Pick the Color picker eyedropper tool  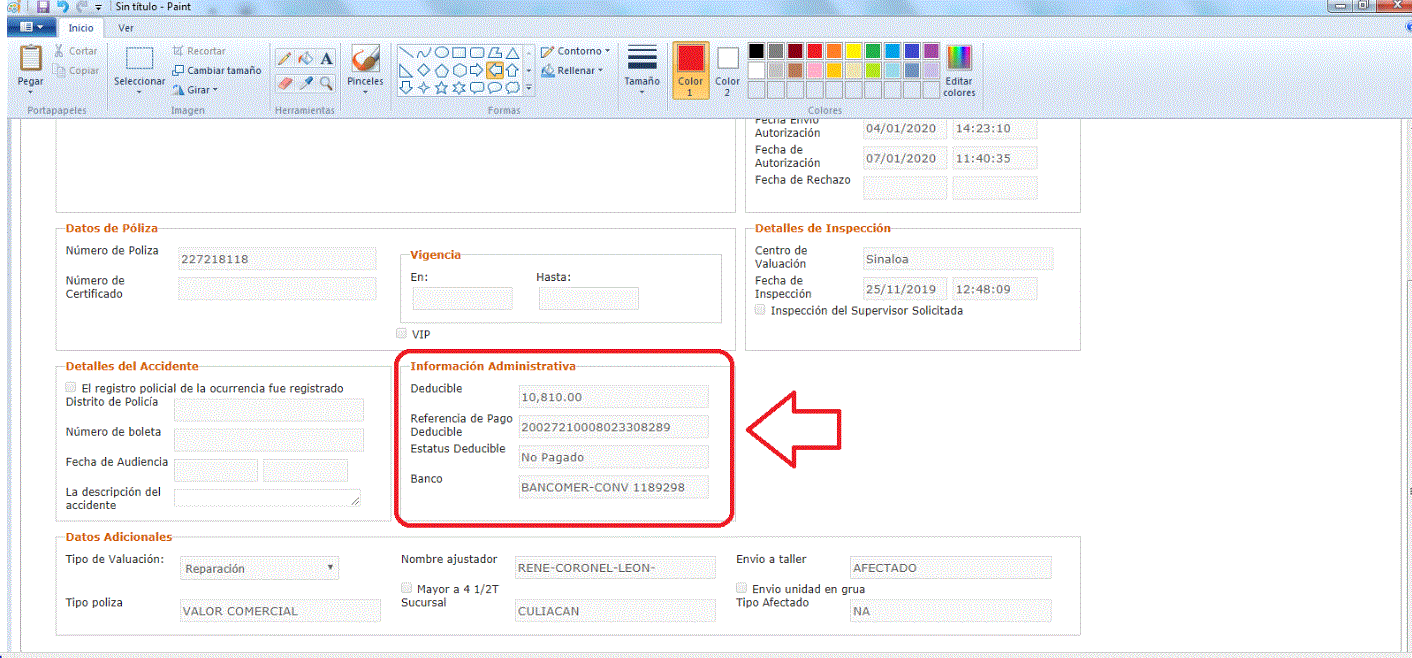coord(306,83)
